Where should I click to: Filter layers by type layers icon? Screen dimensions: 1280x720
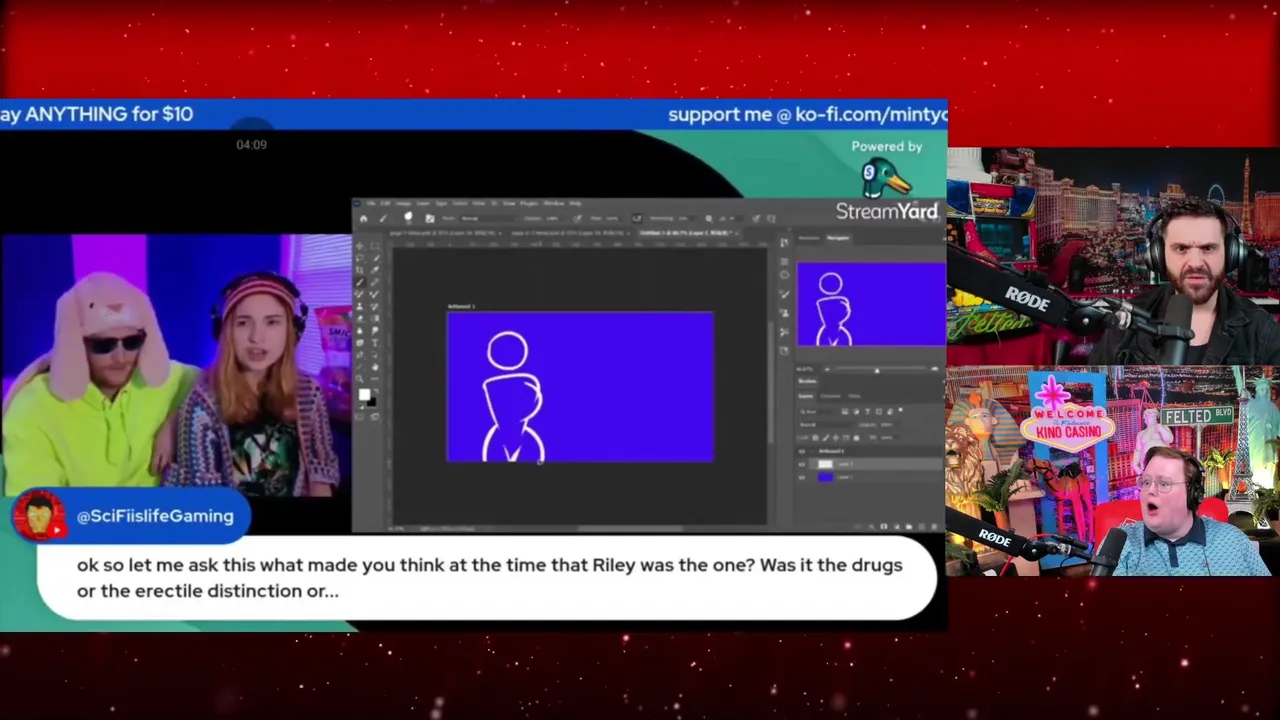point(867,411)
